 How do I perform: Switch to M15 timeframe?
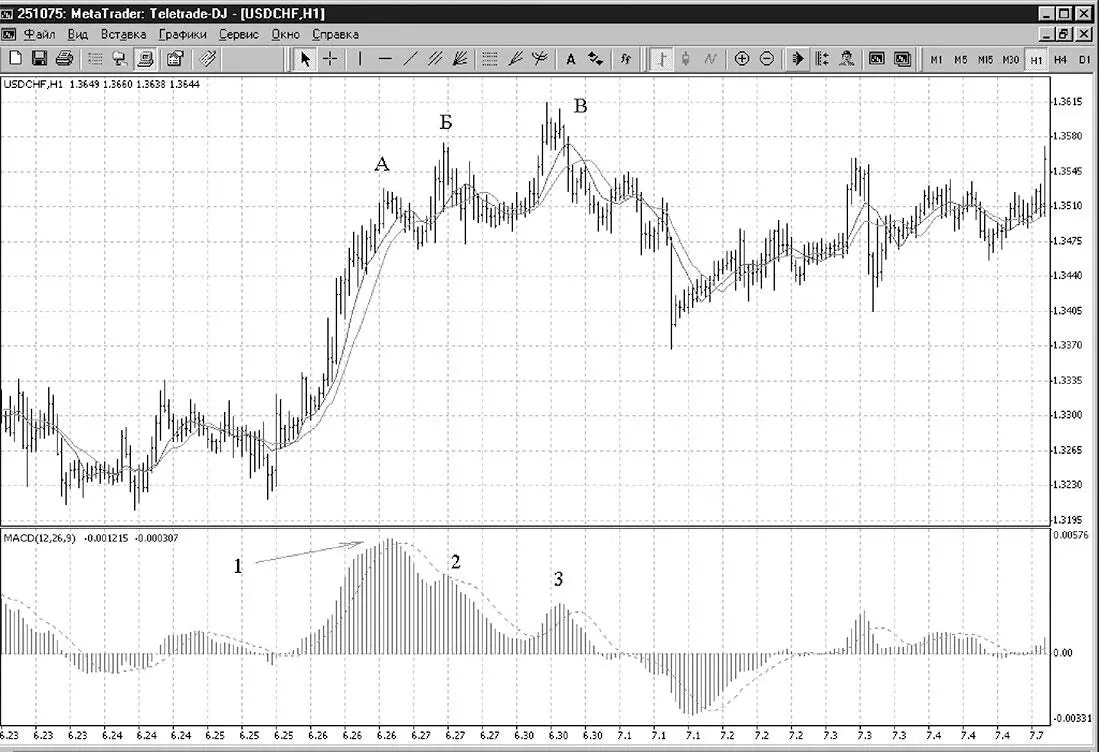point(985,60)
